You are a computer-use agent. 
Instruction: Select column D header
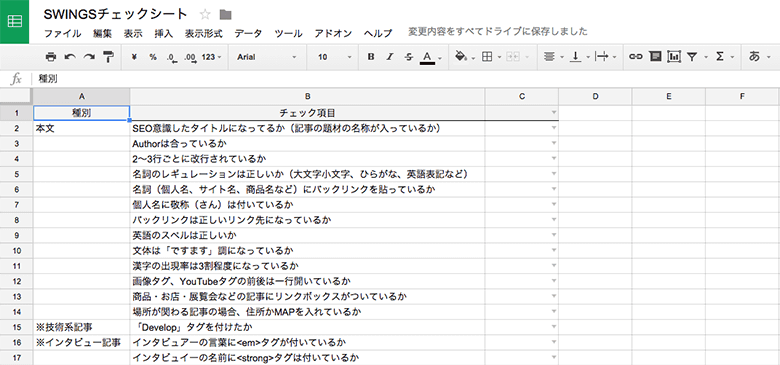595,96
